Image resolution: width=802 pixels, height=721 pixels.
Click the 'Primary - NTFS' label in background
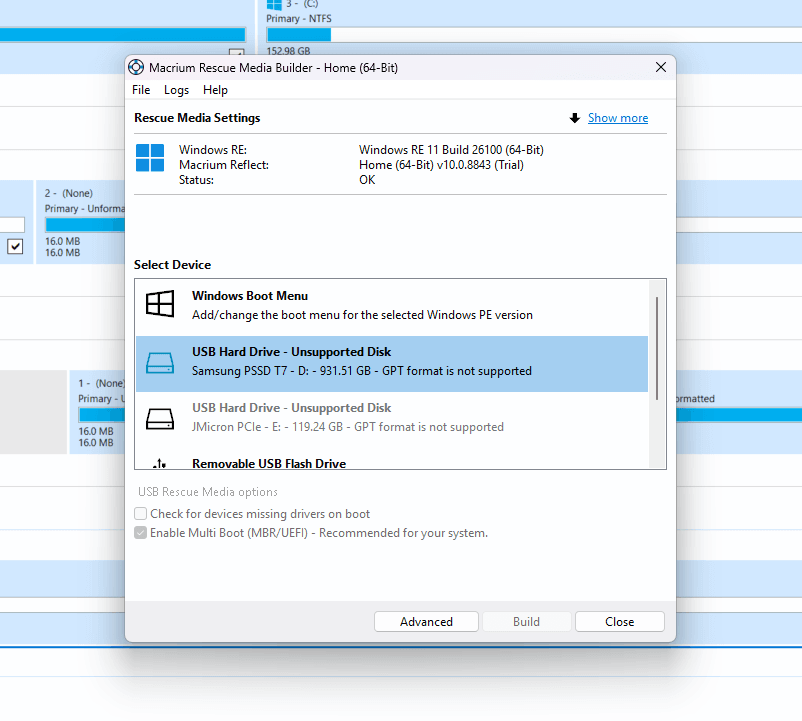(299, 18)
